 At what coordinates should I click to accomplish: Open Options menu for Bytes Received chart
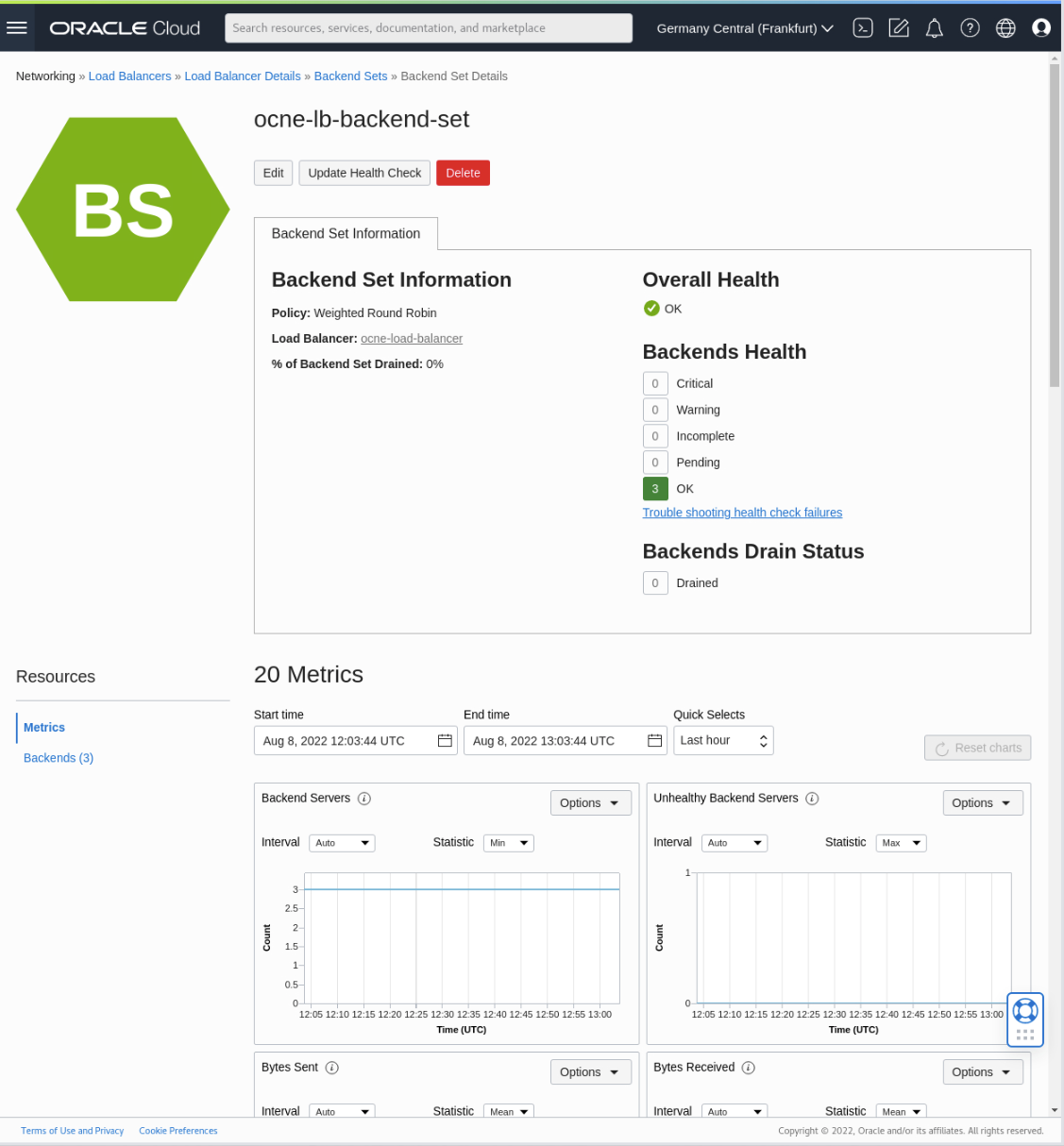pyautogui.click(x=983, y=1071)
